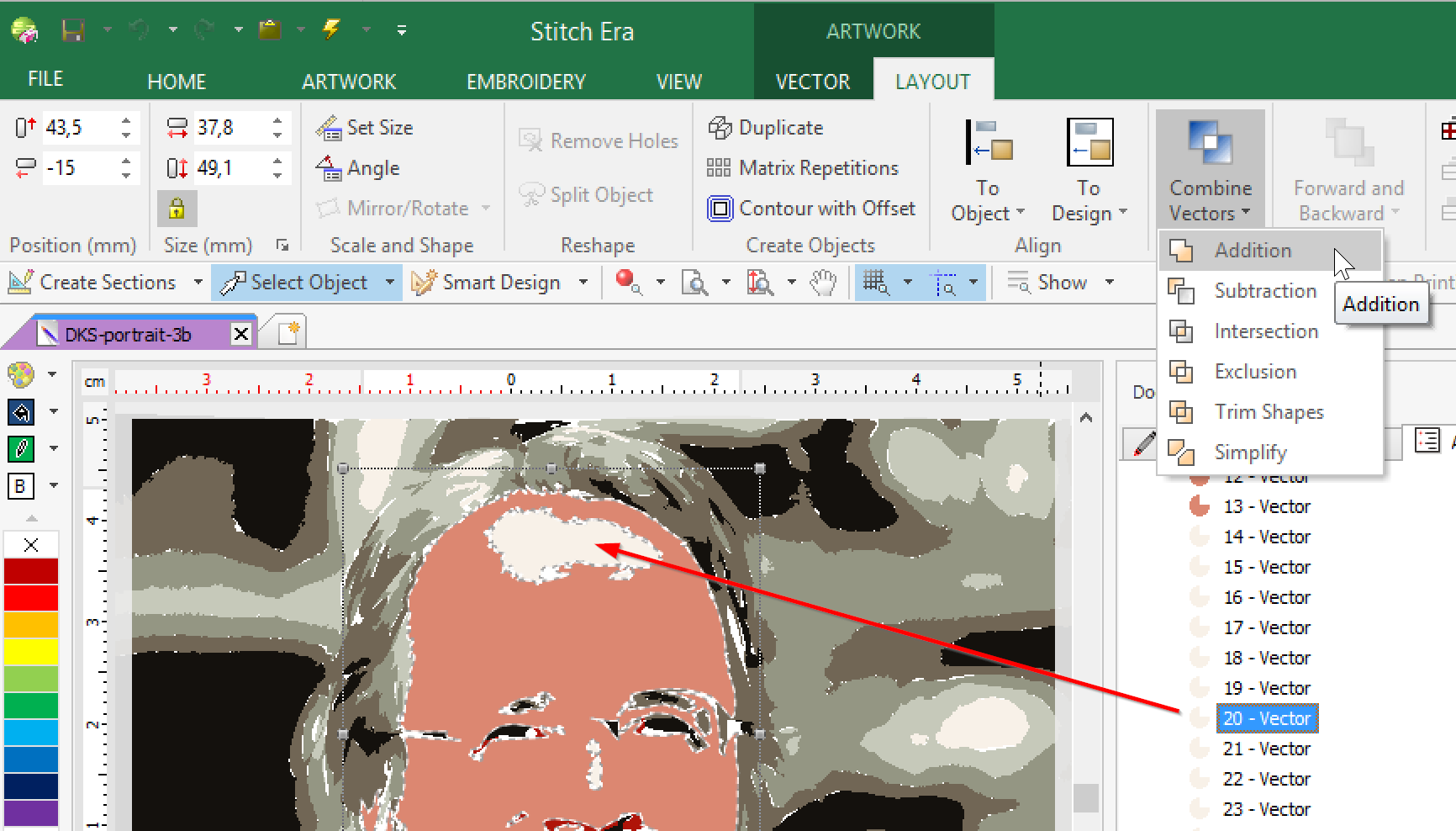Click the save icon in title bar
The image size is (1456, 831).
coord(73,31)
